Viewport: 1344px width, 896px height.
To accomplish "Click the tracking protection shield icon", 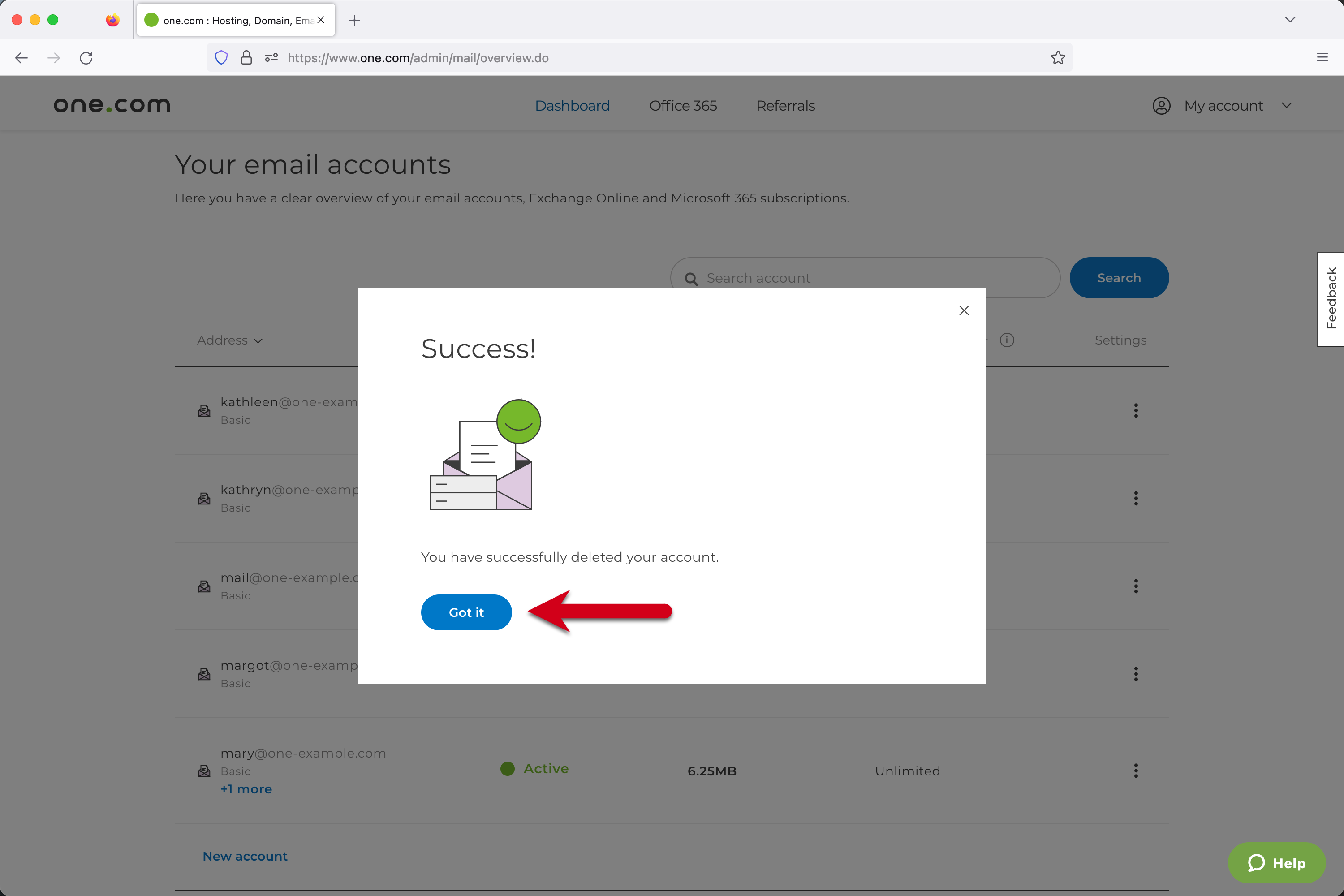I will tap(221, 58).
